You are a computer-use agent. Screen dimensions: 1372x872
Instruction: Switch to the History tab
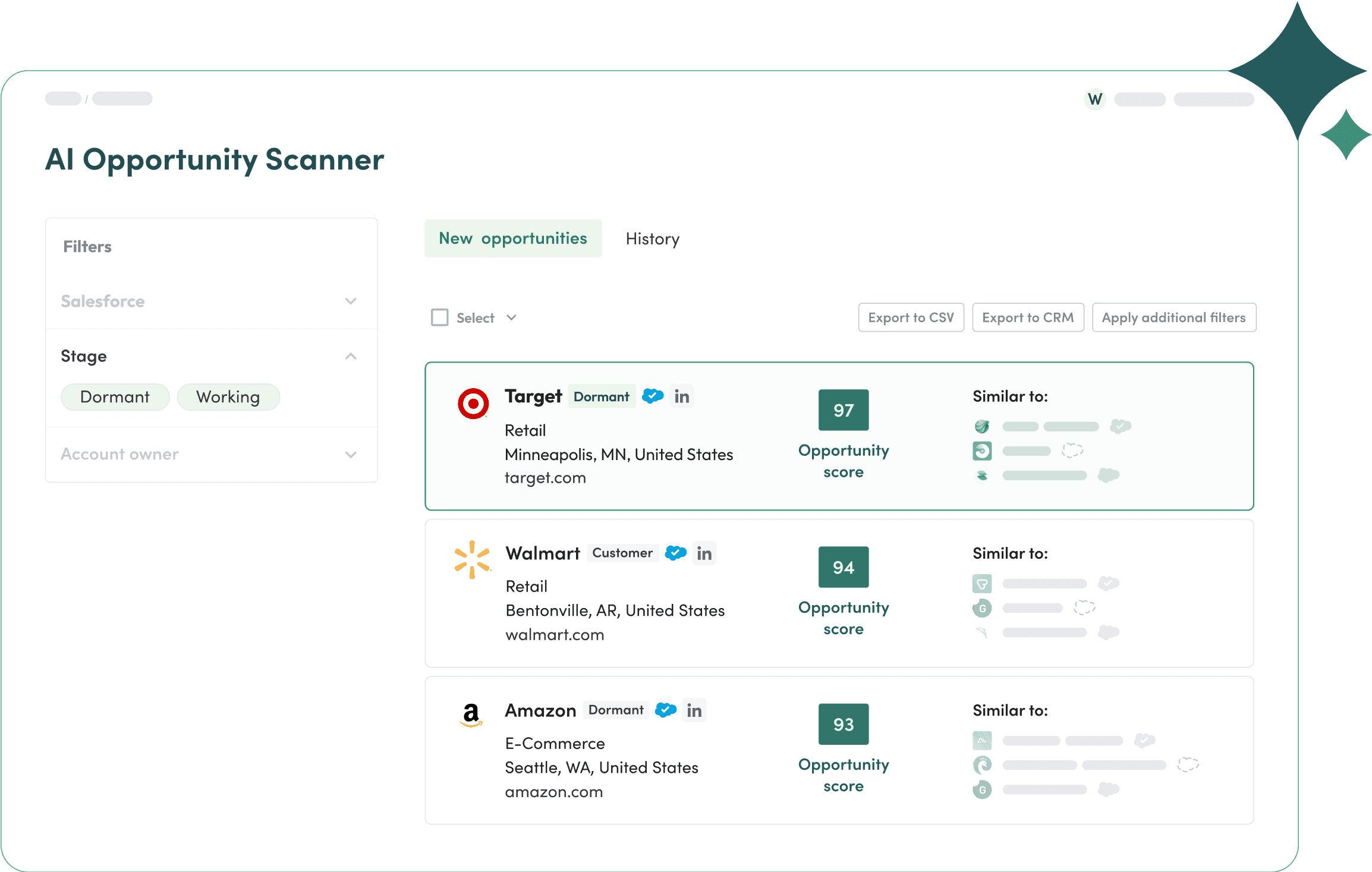coord(652,239)
